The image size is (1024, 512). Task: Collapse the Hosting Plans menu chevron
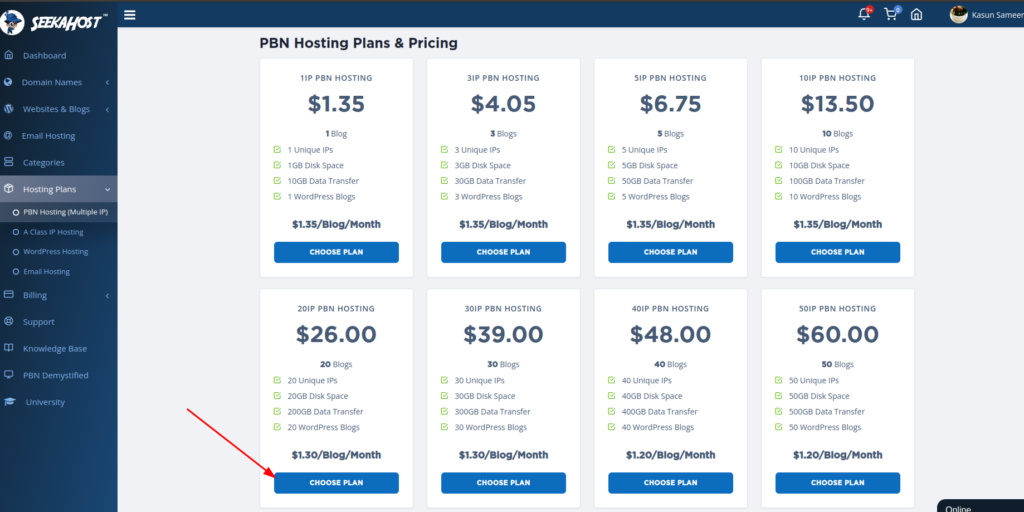(107, 189)
